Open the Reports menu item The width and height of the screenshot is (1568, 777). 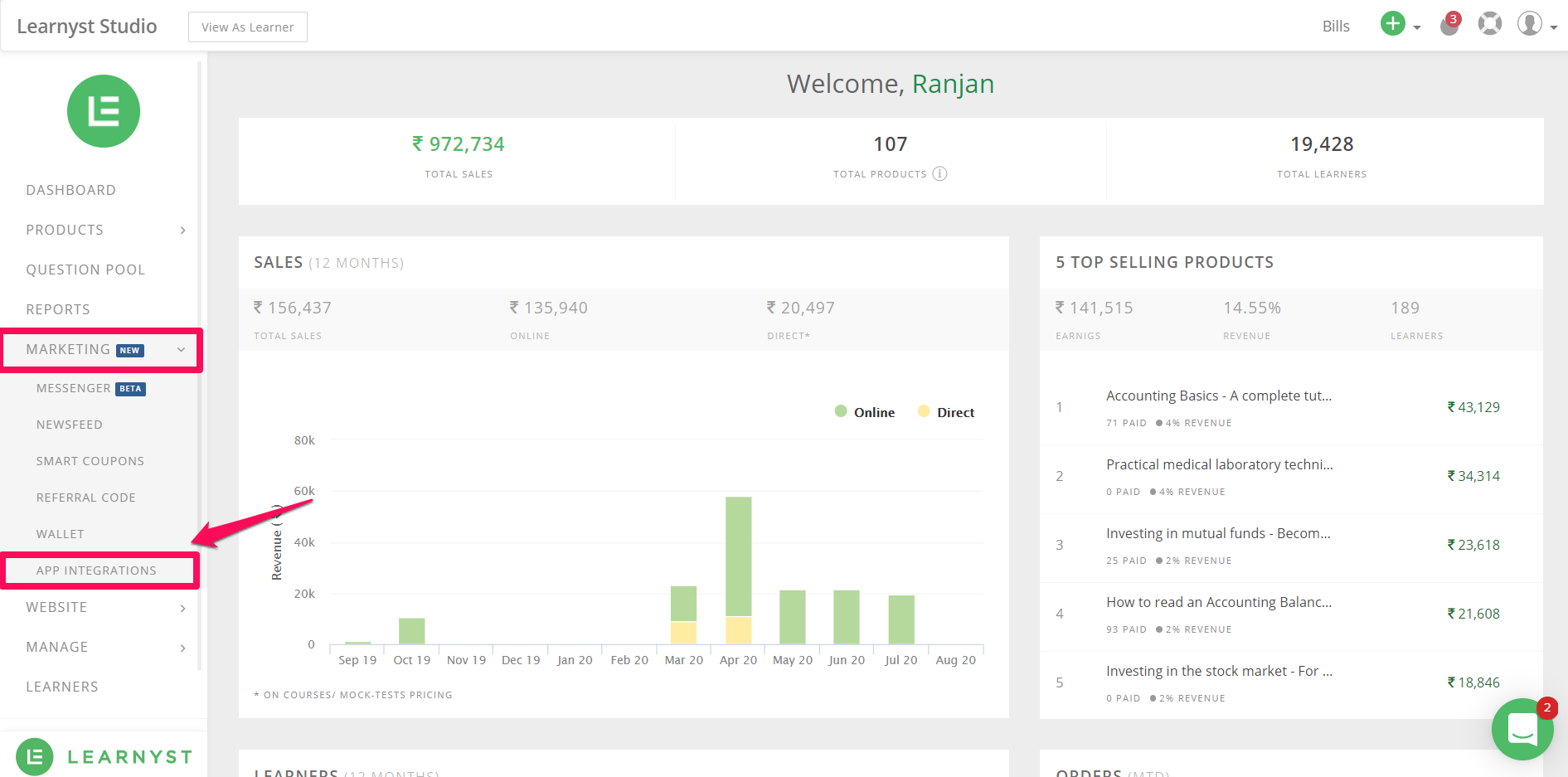pos(58,309)
